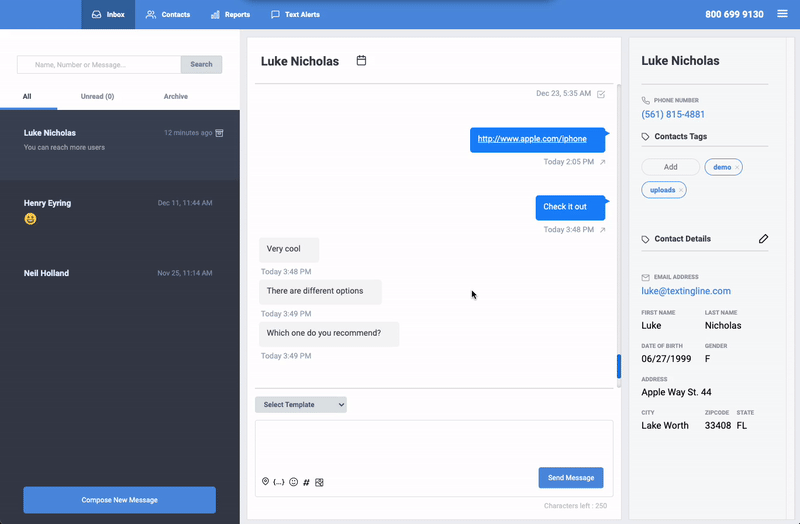Click the archive icon on Luke Nicholas conversation

(219, 133)
